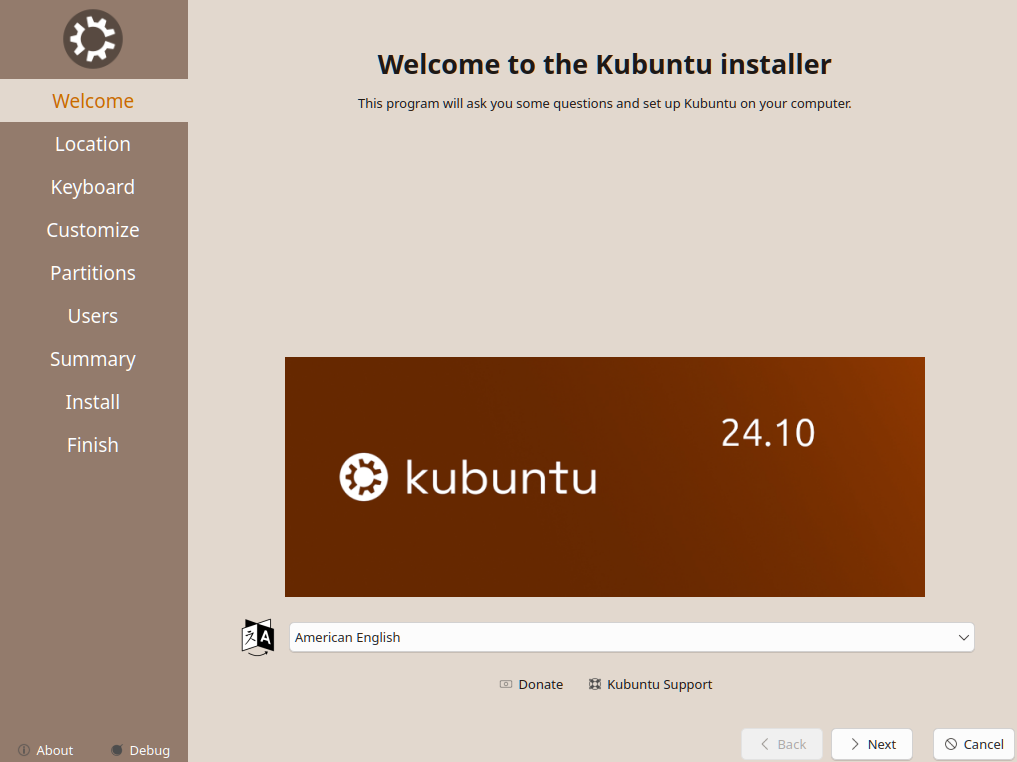Select the Welcome step in sidebar
This screenshot has height=762, width=1017.
pyautogui.click(x=93, y=101)
